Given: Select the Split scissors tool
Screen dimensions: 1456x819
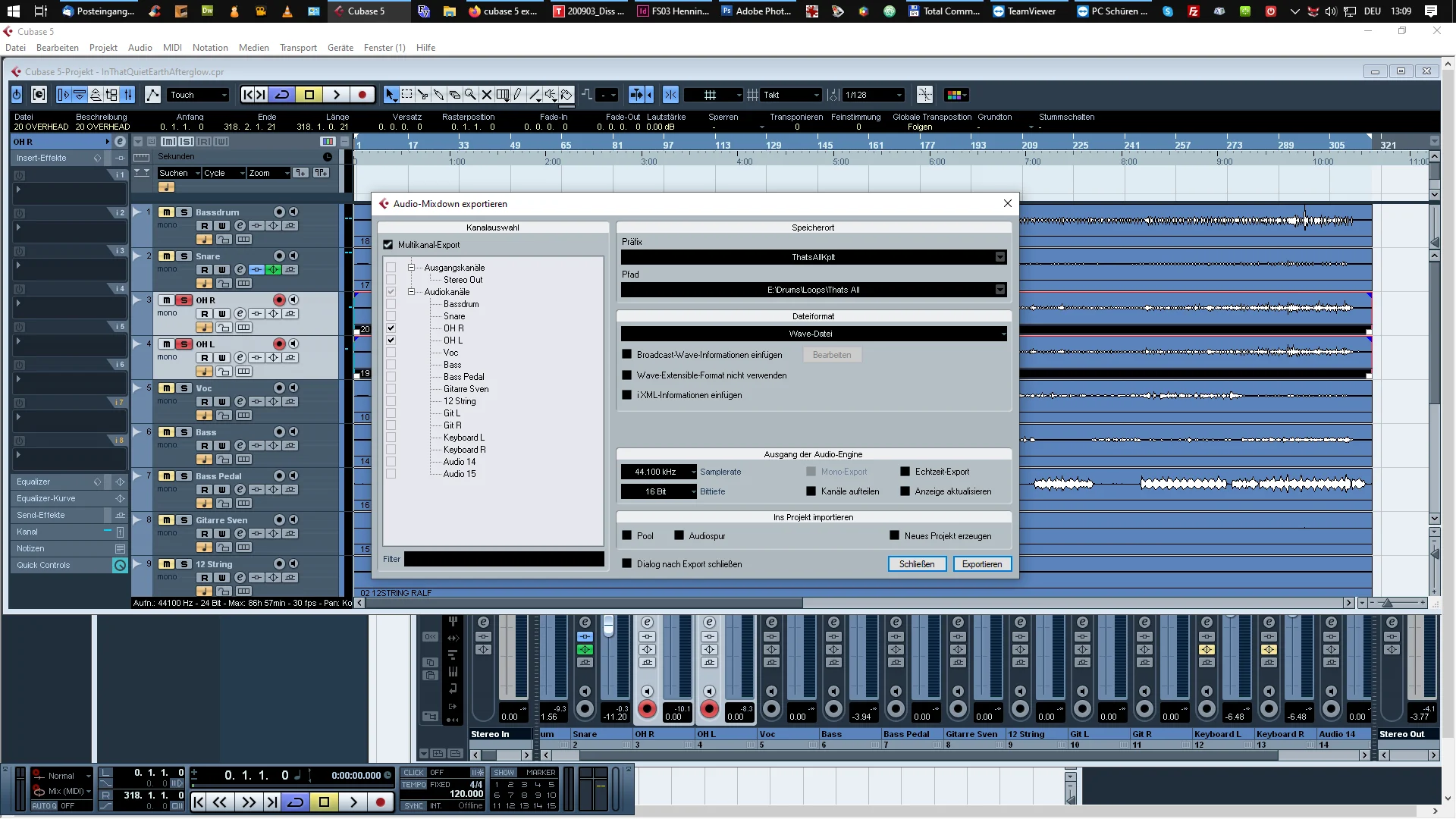Looking at the screenshot, I should 423,95.
